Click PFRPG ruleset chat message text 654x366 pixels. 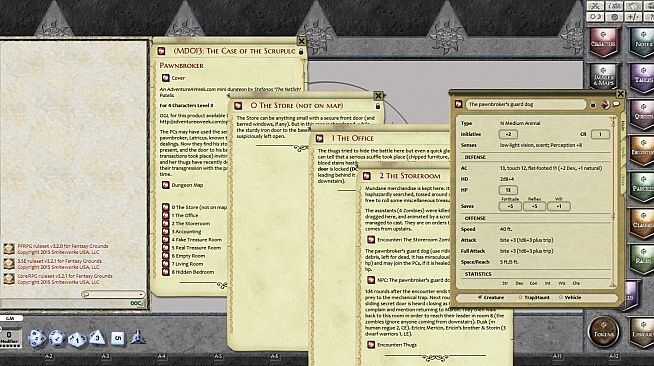[x=63, y=249]
